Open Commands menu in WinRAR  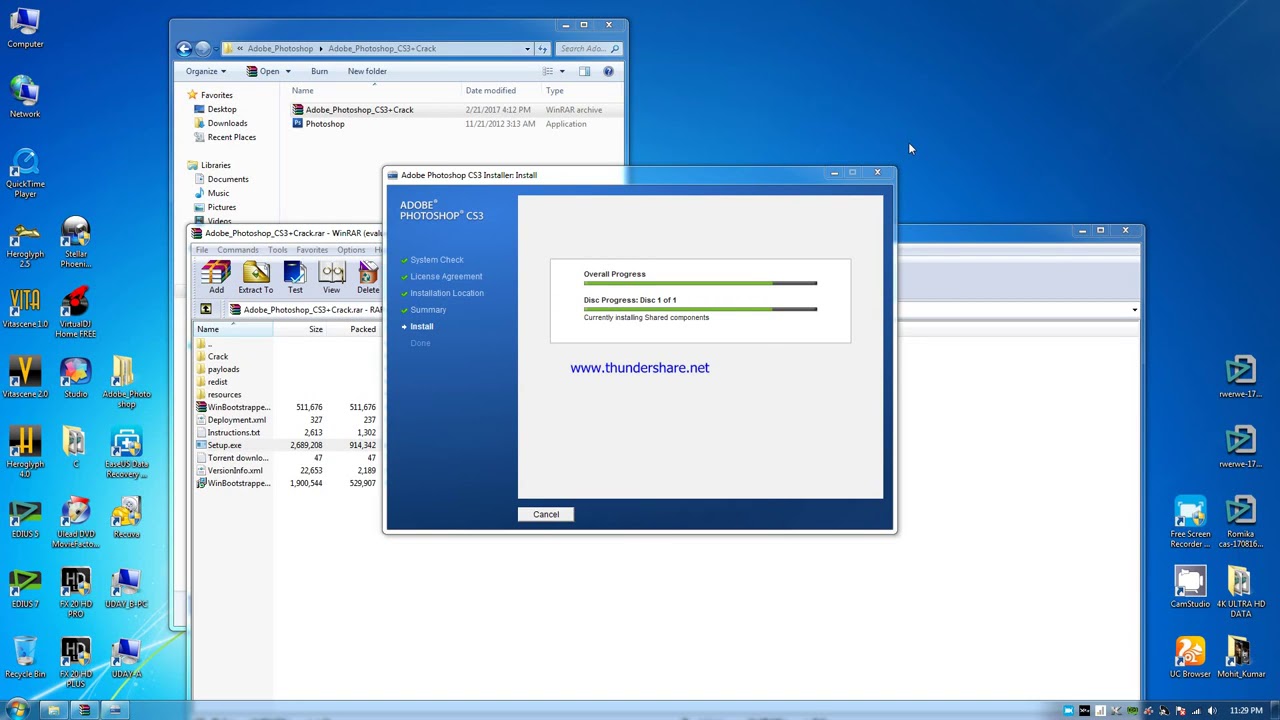click(237, 250)
